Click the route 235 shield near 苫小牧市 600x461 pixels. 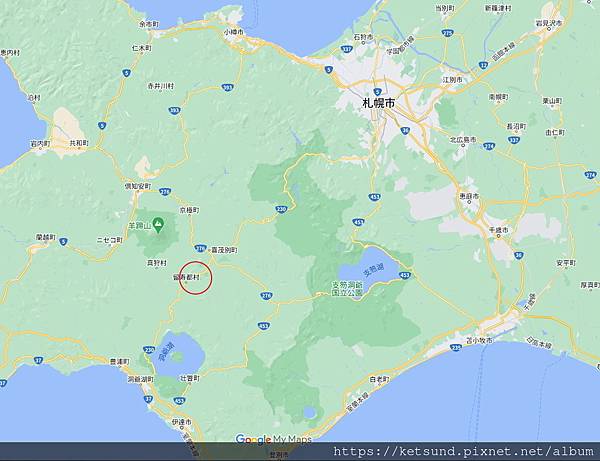pyautogui.click(x=455, y=348)
